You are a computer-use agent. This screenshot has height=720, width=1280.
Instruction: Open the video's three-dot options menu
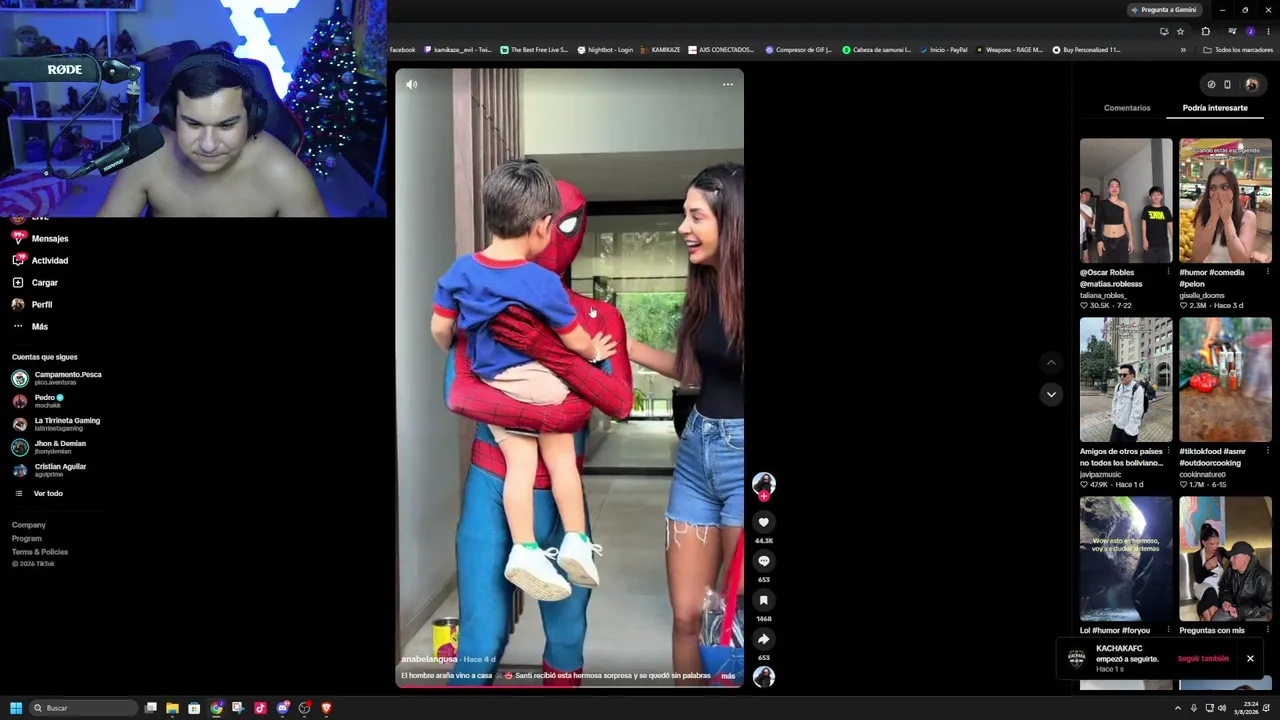point(728,84)
